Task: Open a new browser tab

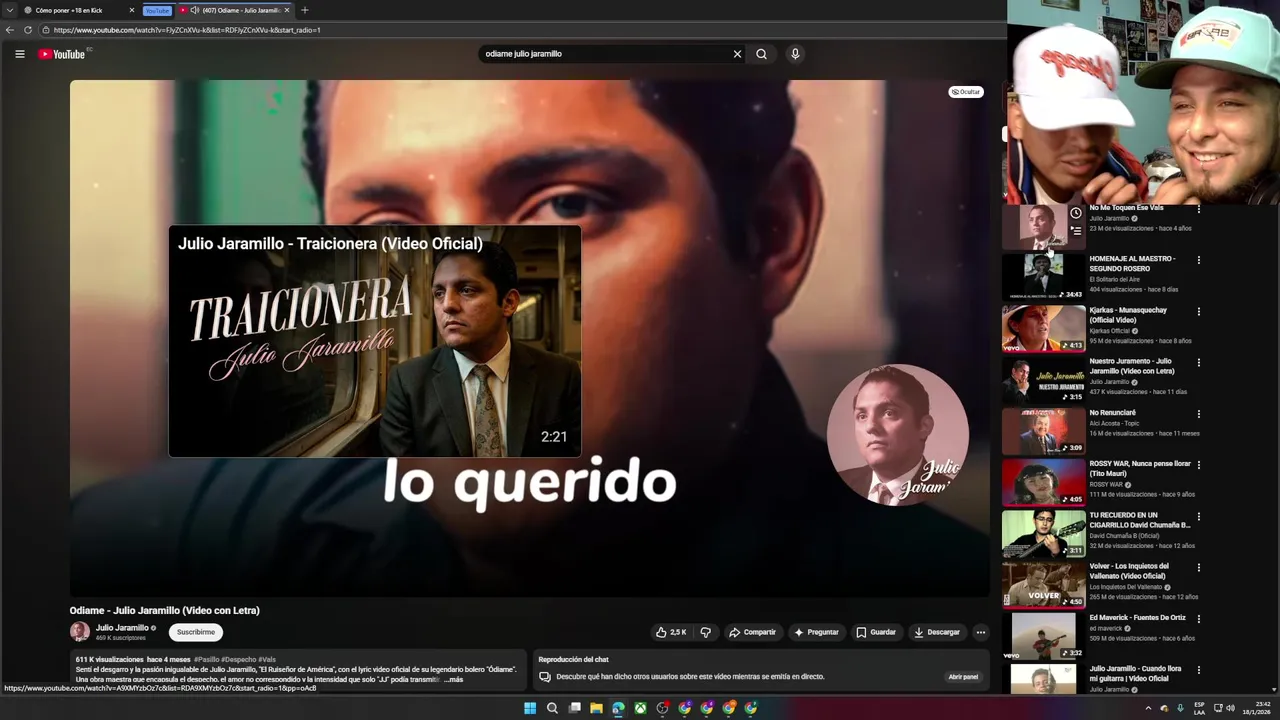Action: click(305, 10)
